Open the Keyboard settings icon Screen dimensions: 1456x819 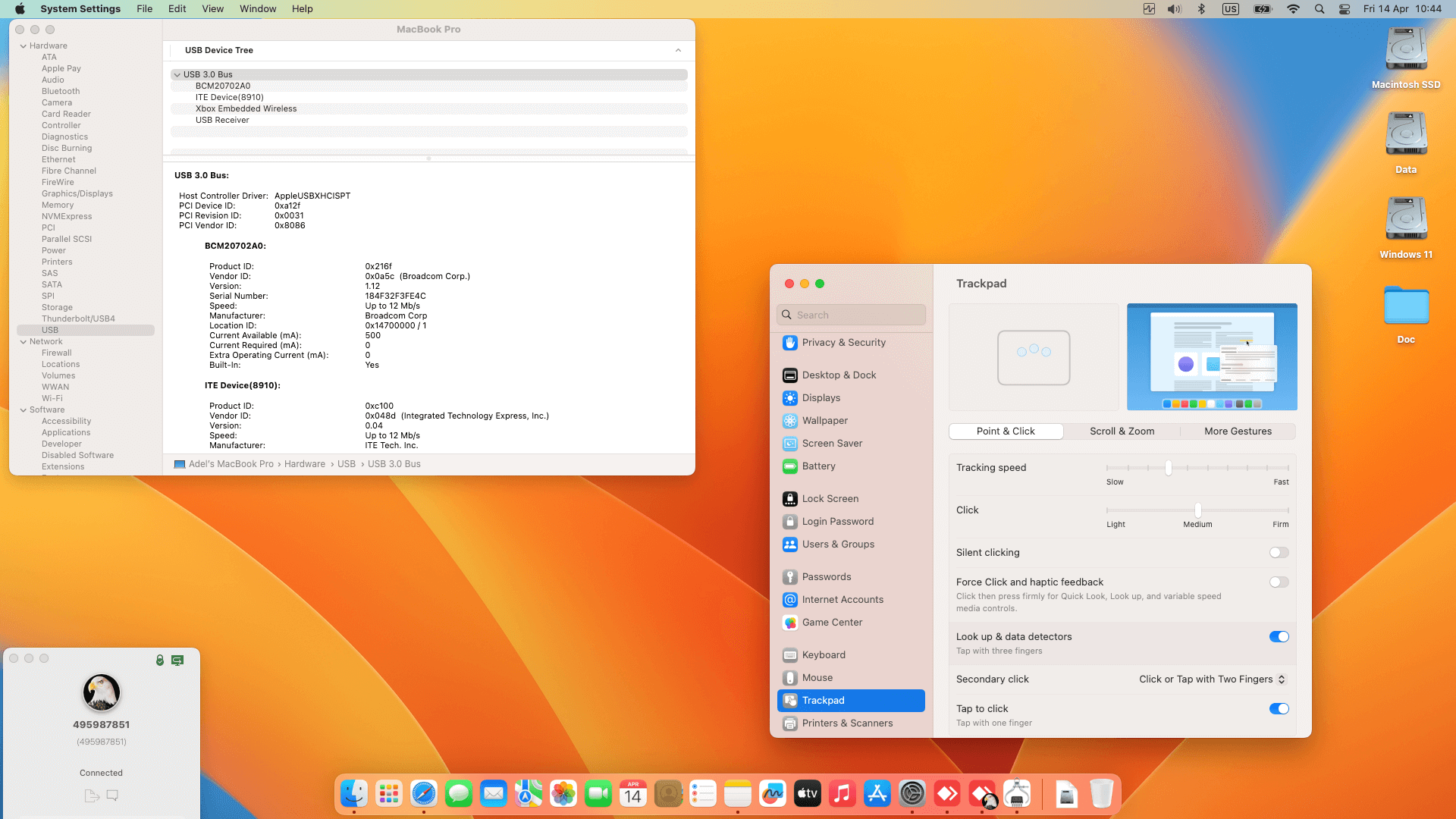(x=789, y=655)
